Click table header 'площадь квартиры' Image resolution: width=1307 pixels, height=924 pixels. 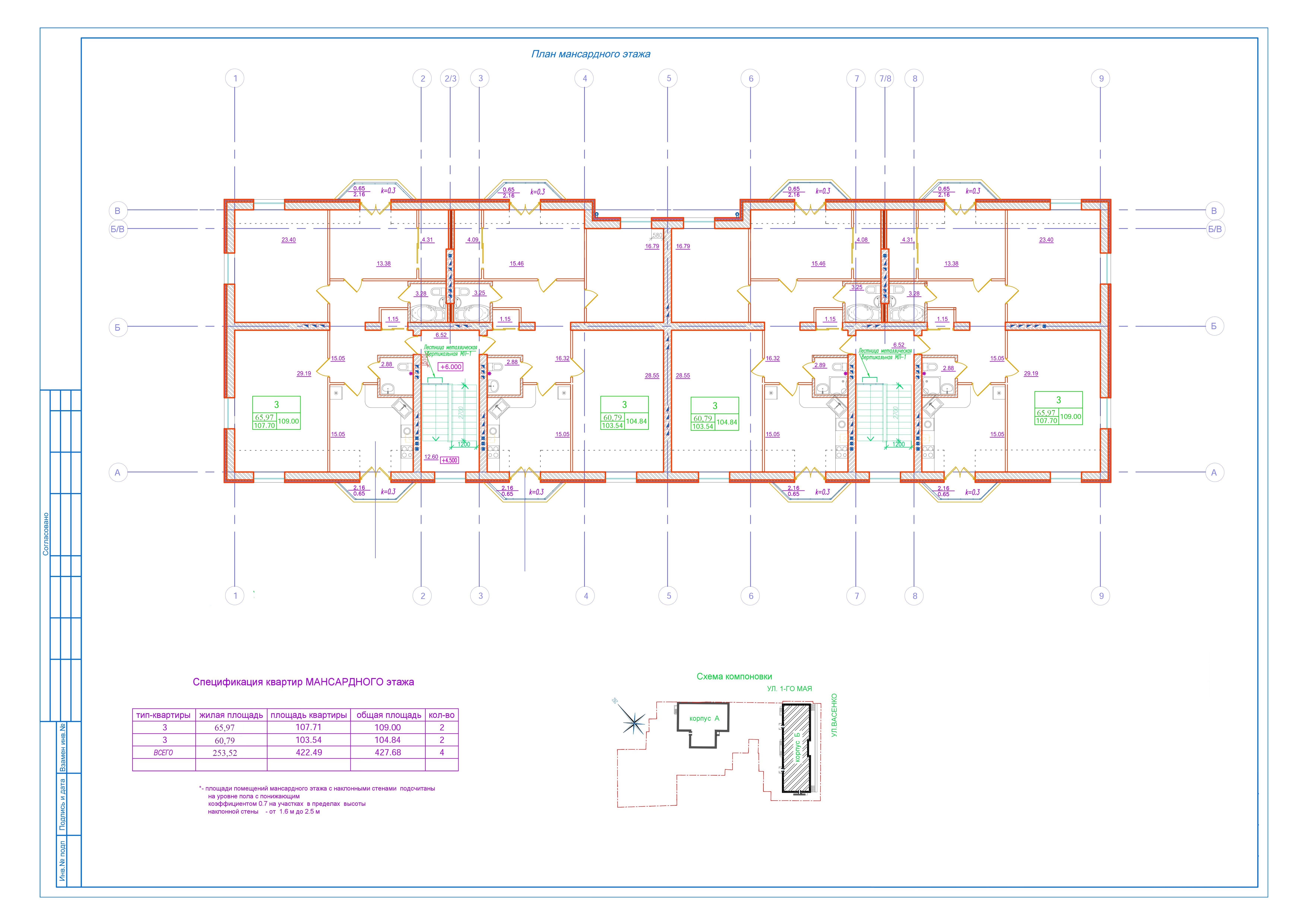click(308, 715)
